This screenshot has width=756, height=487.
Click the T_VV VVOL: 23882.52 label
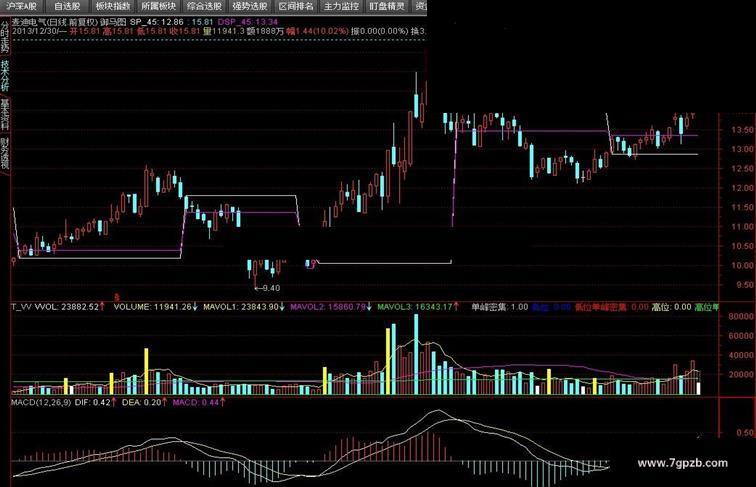[55, 307]
